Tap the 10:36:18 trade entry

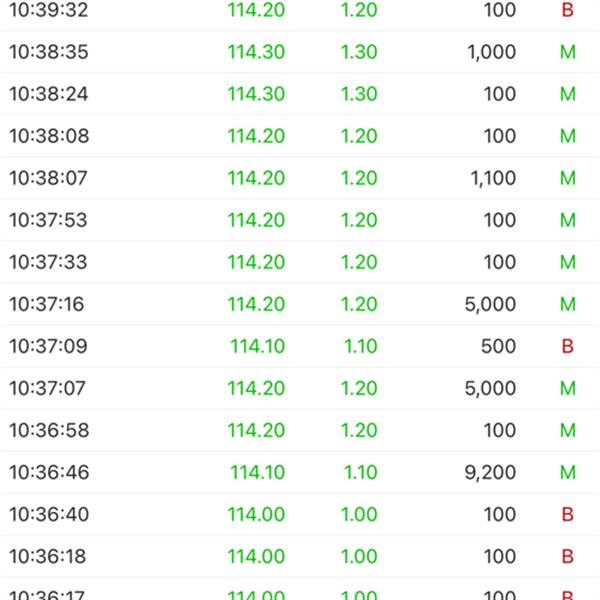point(300,557)
